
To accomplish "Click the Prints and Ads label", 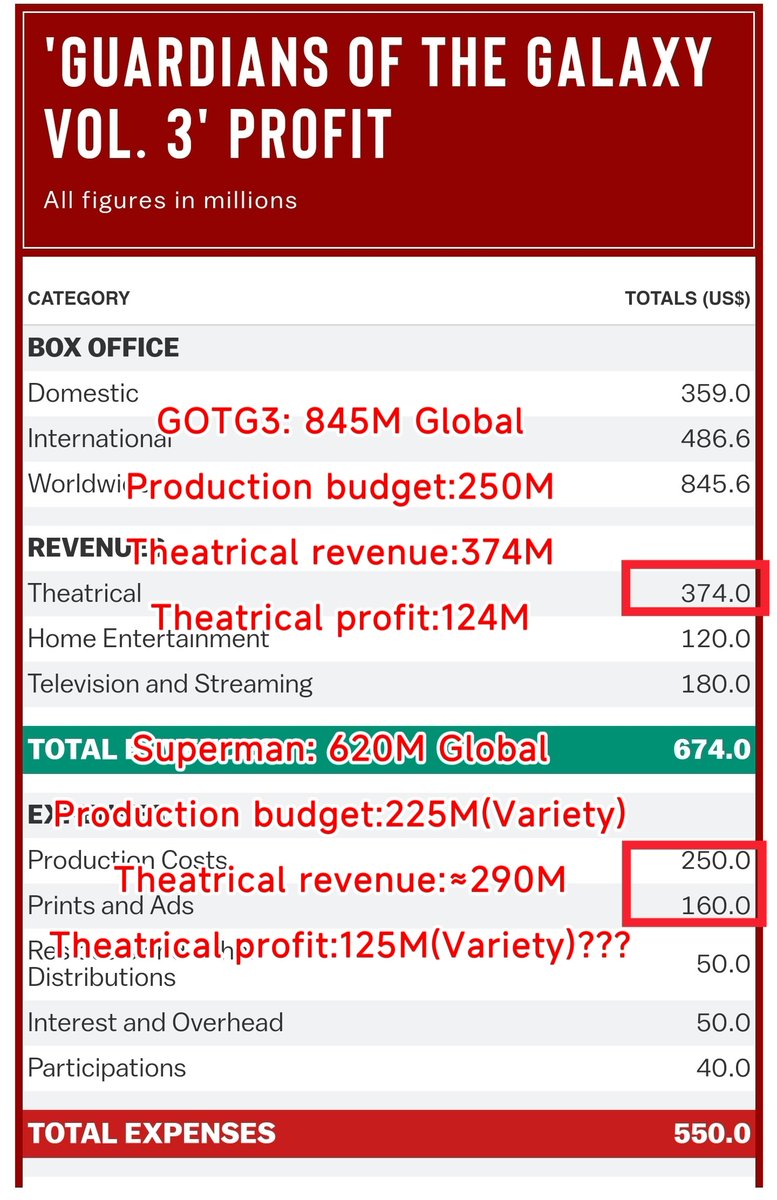I will 111,906.
